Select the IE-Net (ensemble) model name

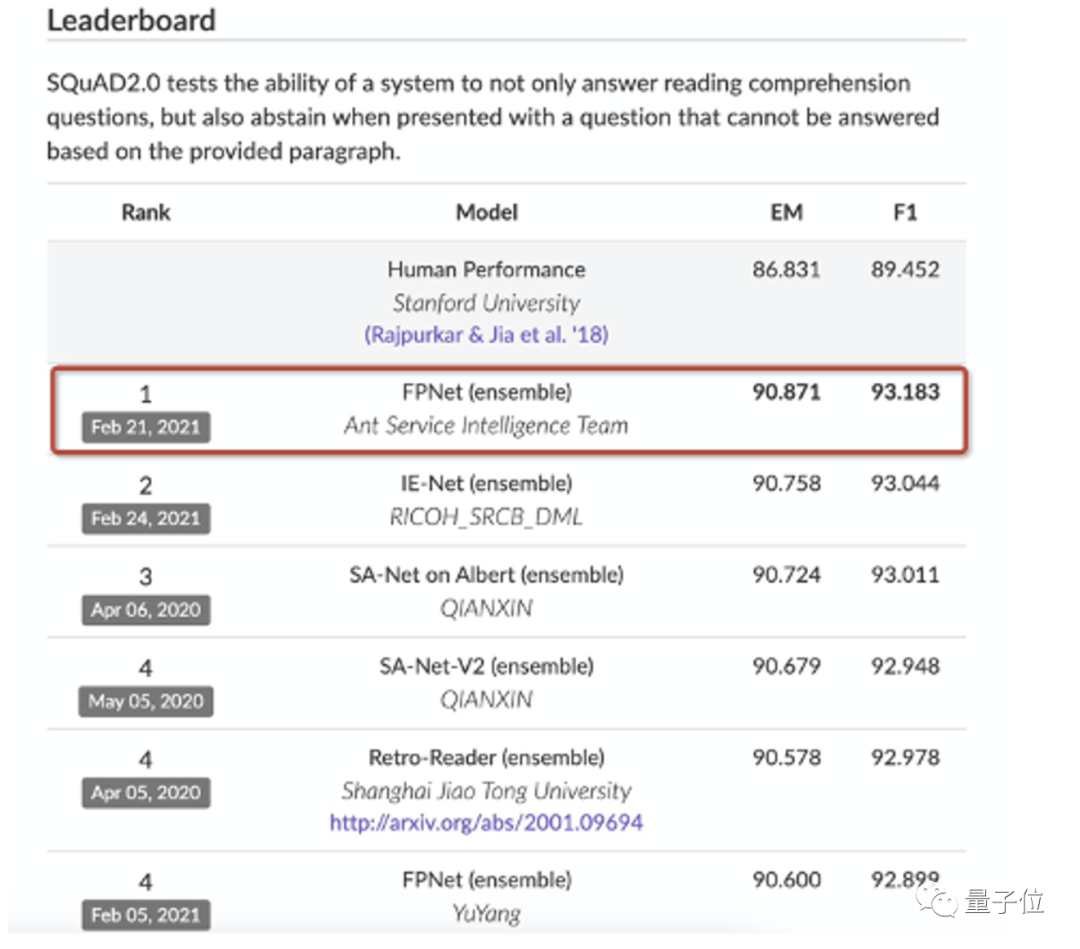pos(486,484)
